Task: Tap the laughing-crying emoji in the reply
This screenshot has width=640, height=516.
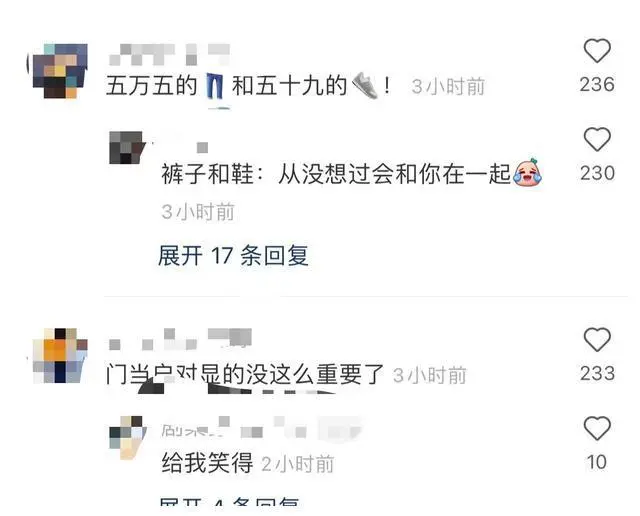Action: pos(527,173)
